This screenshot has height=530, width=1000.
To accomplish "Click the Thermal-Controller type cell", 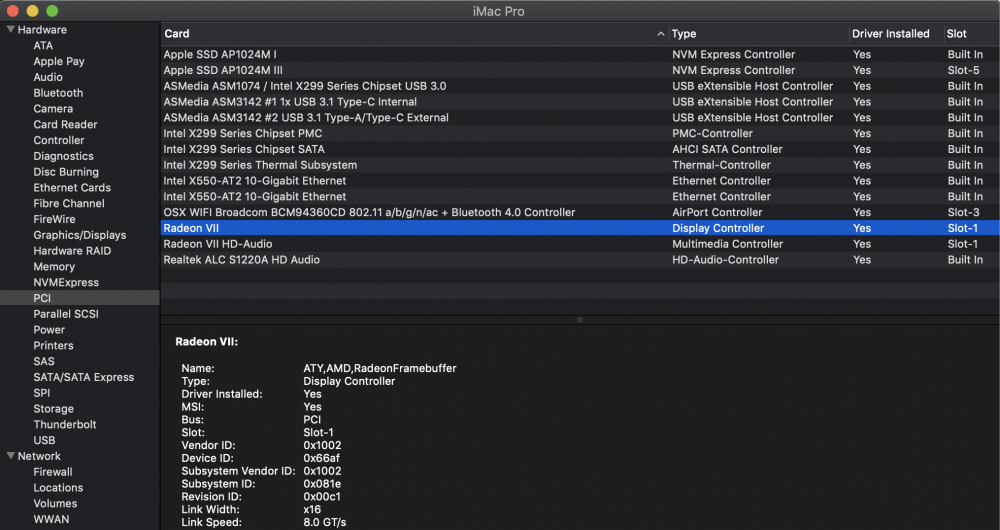I will [x=721, y=165].
